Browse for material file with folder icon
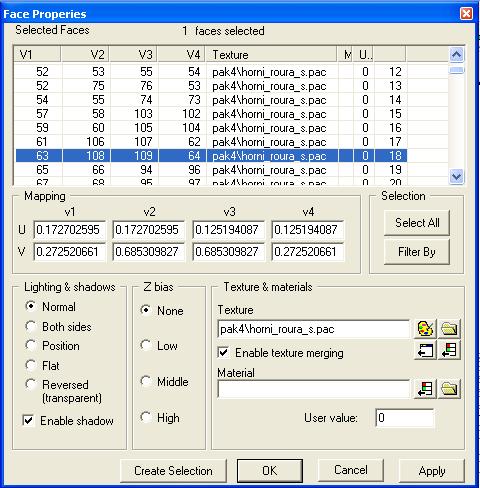480x488 pixels. [x=449, y=389]
